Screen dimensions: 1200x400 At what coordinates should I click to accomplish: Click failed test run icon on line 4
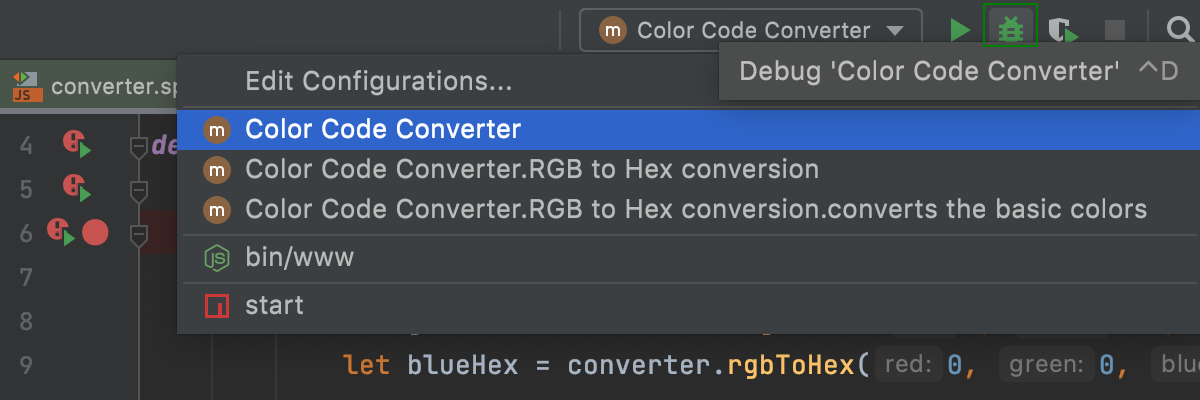click(74, 144)
